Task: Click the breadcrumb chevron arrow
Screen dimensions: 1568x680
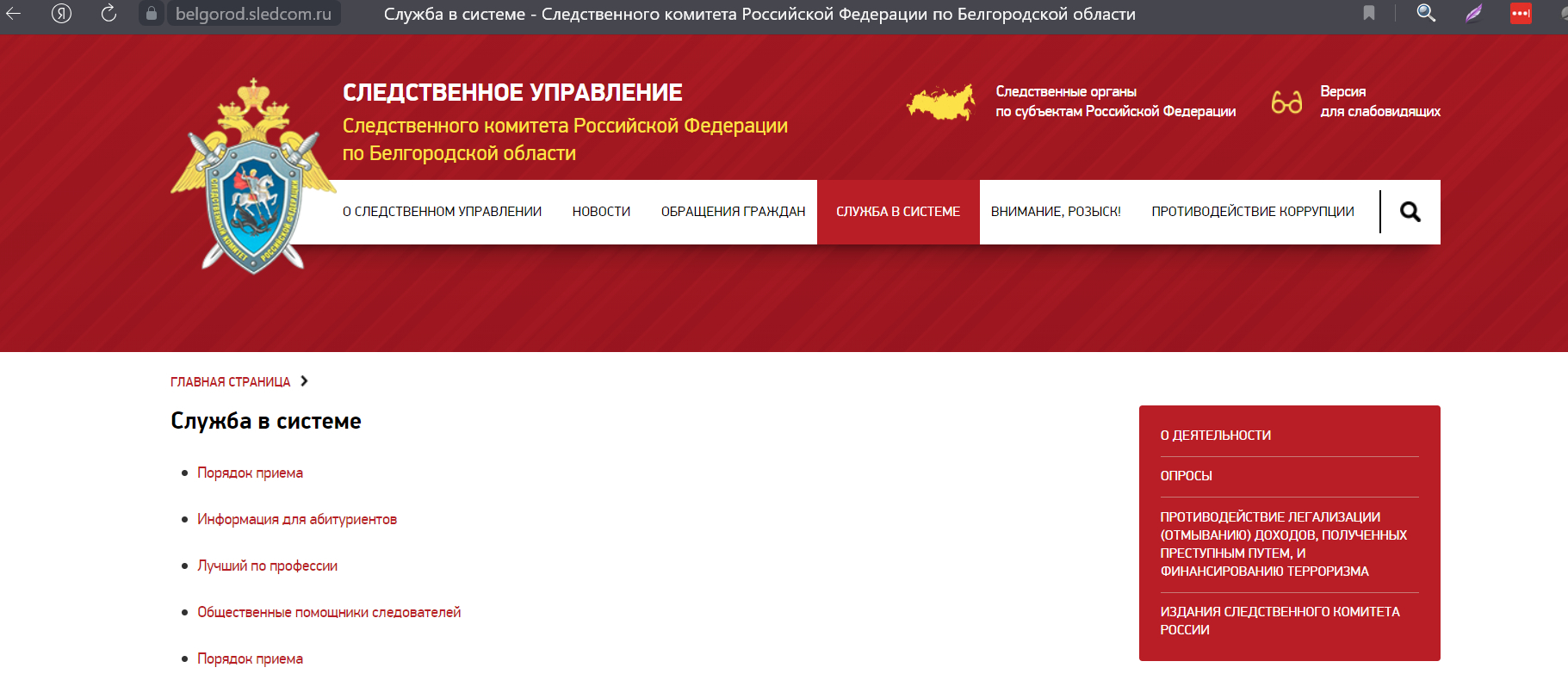Action: 304,381
